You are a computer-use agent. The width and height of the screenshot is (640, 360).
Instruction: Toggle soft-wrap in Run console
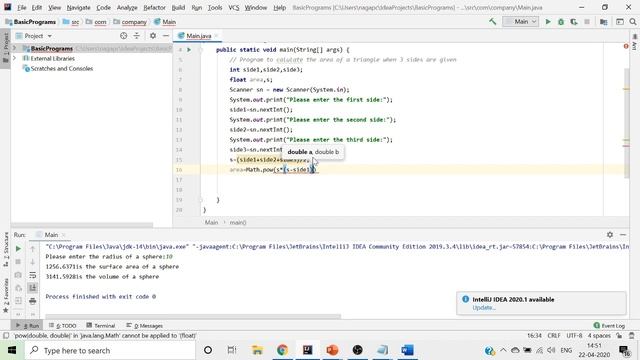pos(33,275)
